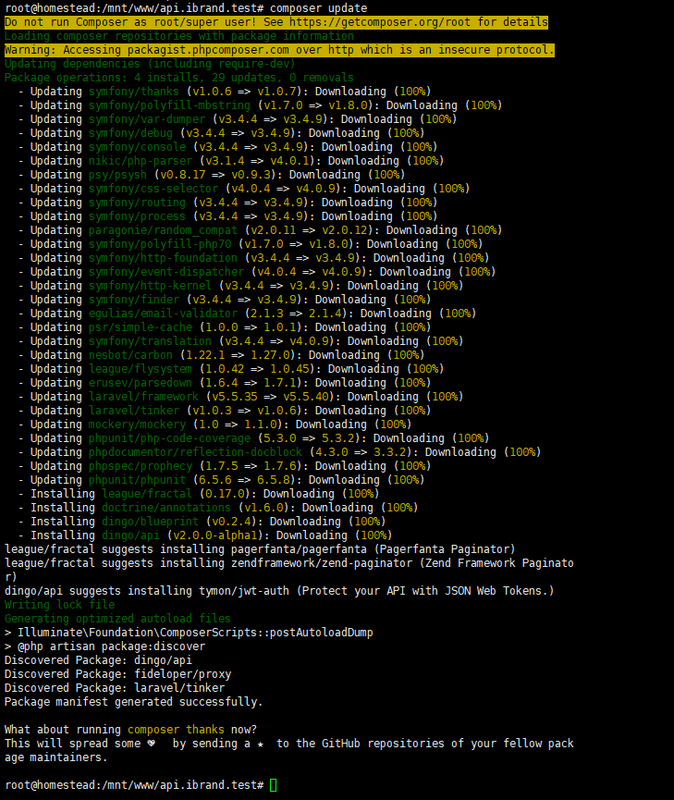
Task: Click 'dingo/api' in the Installing line
Action: [131, 535]
